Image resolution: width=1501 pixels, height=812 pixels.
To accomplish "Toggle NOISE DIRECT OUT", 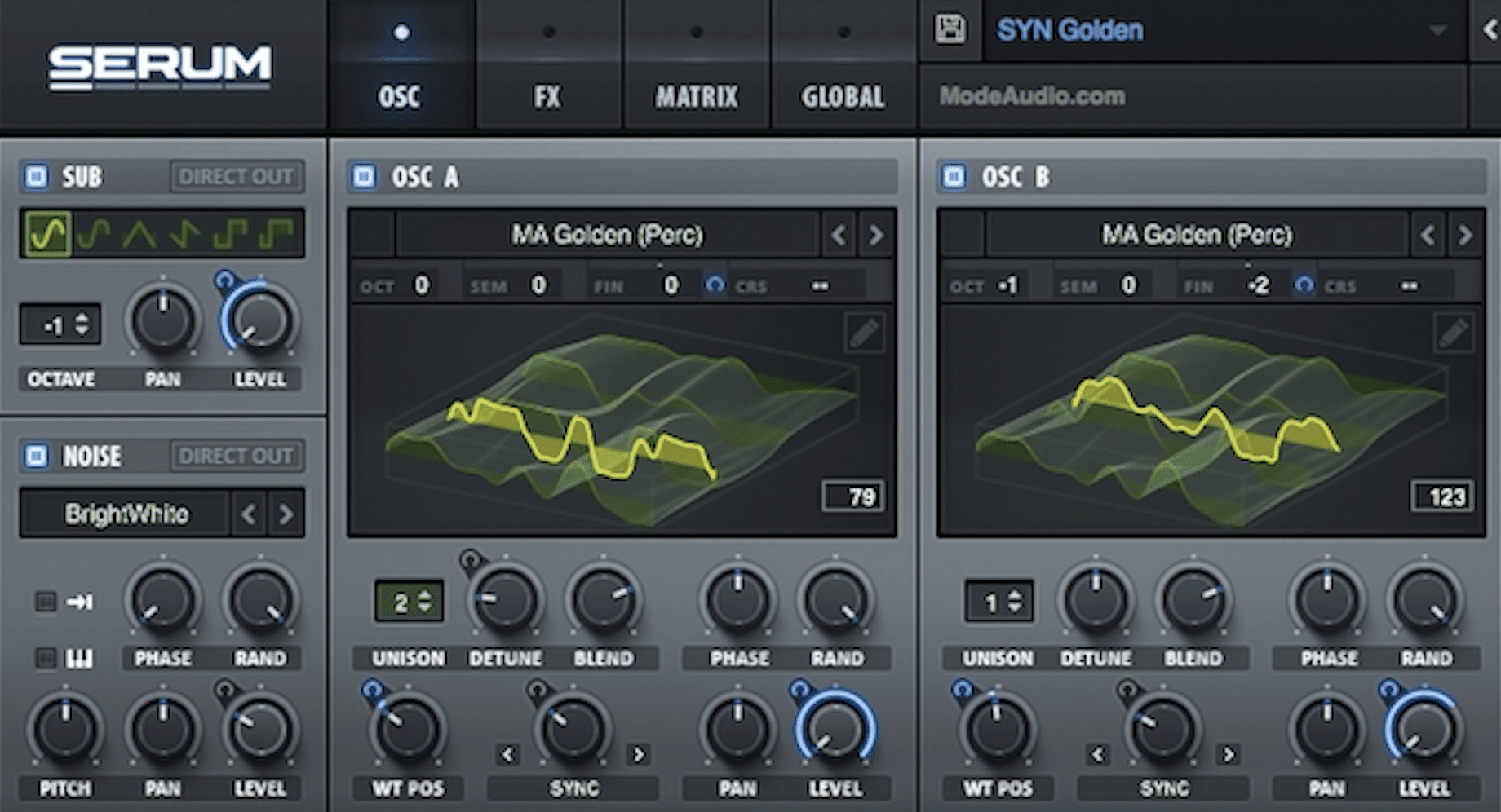I will [x=237, y=456].
